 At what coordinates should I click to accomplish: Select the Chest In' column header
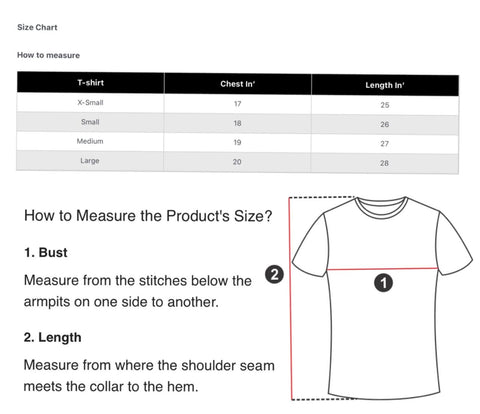tap(238, 84)
